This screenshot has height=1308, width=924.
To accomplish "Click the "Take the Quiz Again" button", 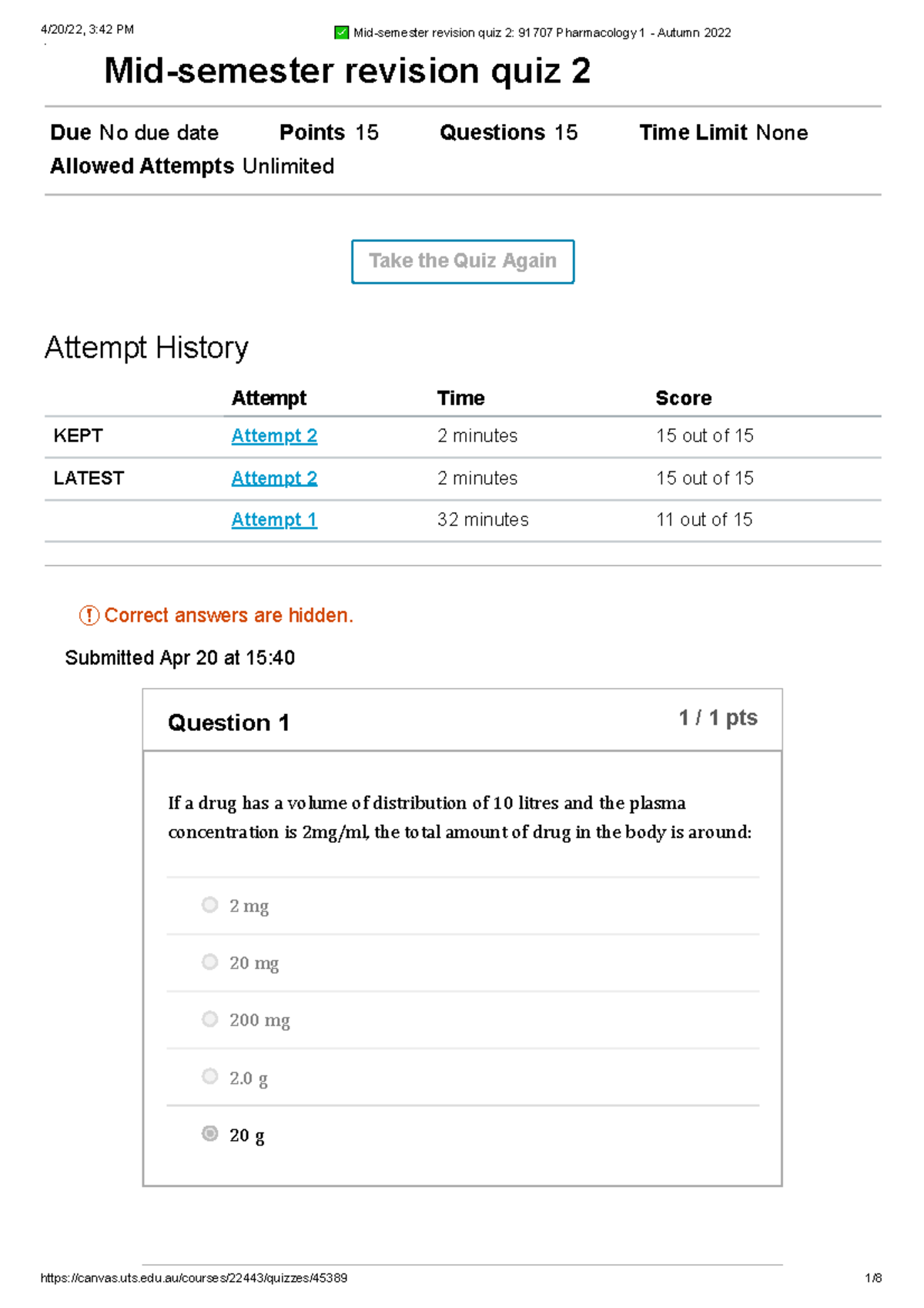I will coord(462,260).
